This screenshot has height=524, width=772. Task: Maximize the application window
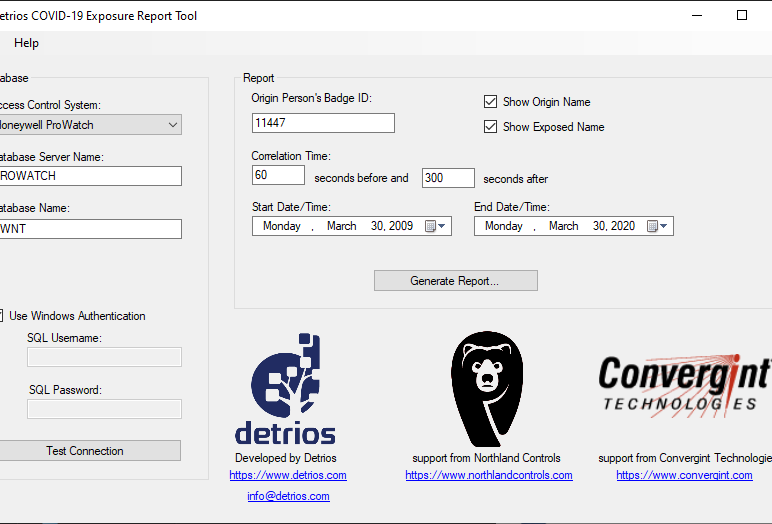[741, 15]
